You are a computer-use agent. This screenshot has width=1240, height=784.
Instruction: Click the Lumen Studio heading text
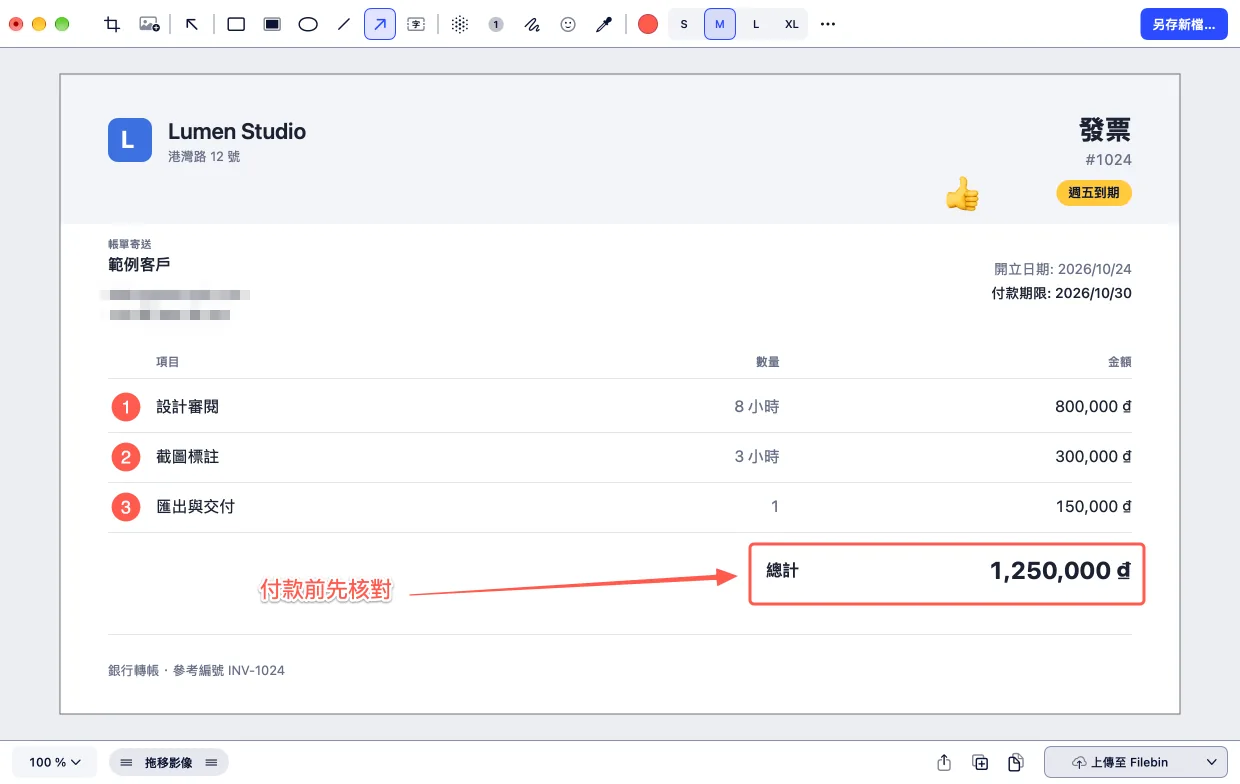click(x=237, y=131)
